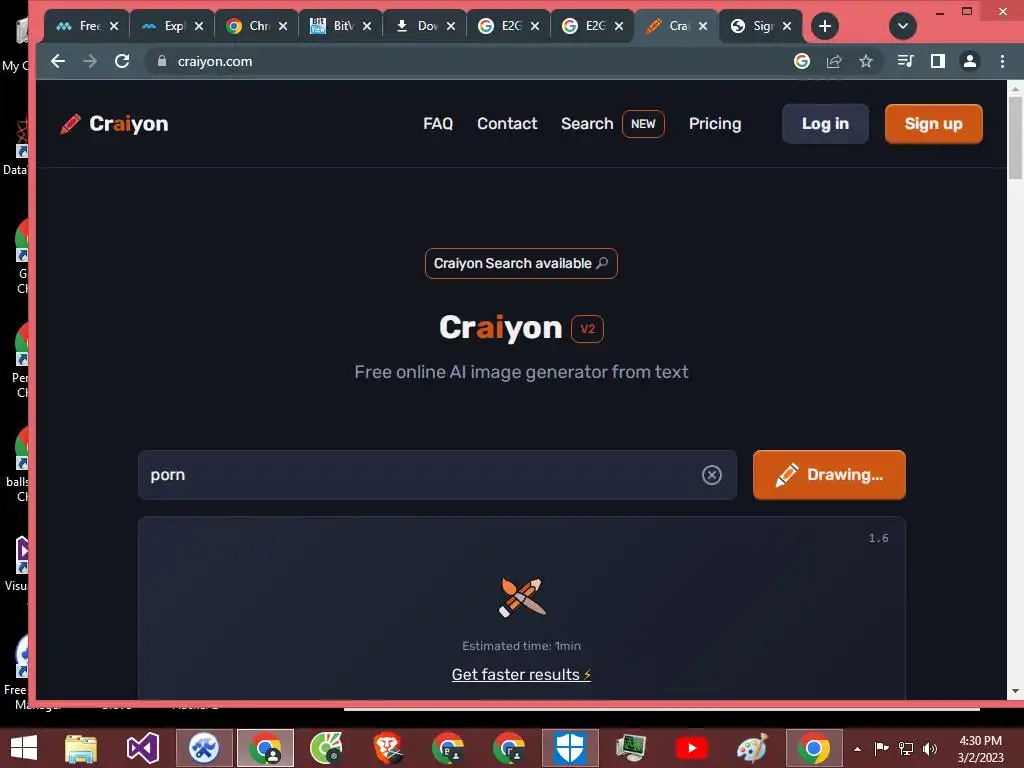Click the 'Free online AI image generator' tagline
The height and width of the screenshot is (768, 1024).
(x=521, y=372)
